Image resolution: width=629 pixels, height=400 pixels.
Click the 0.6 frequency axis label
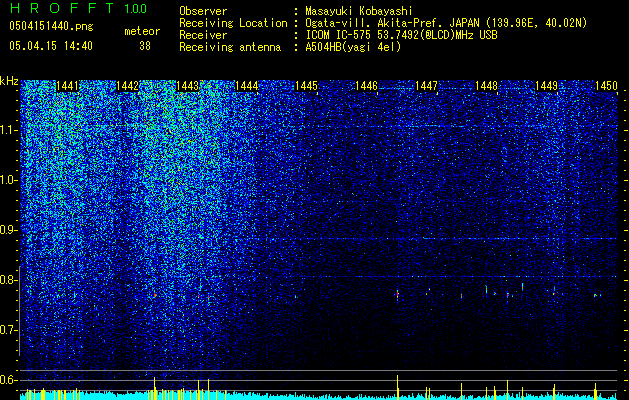tap(9, 380)
